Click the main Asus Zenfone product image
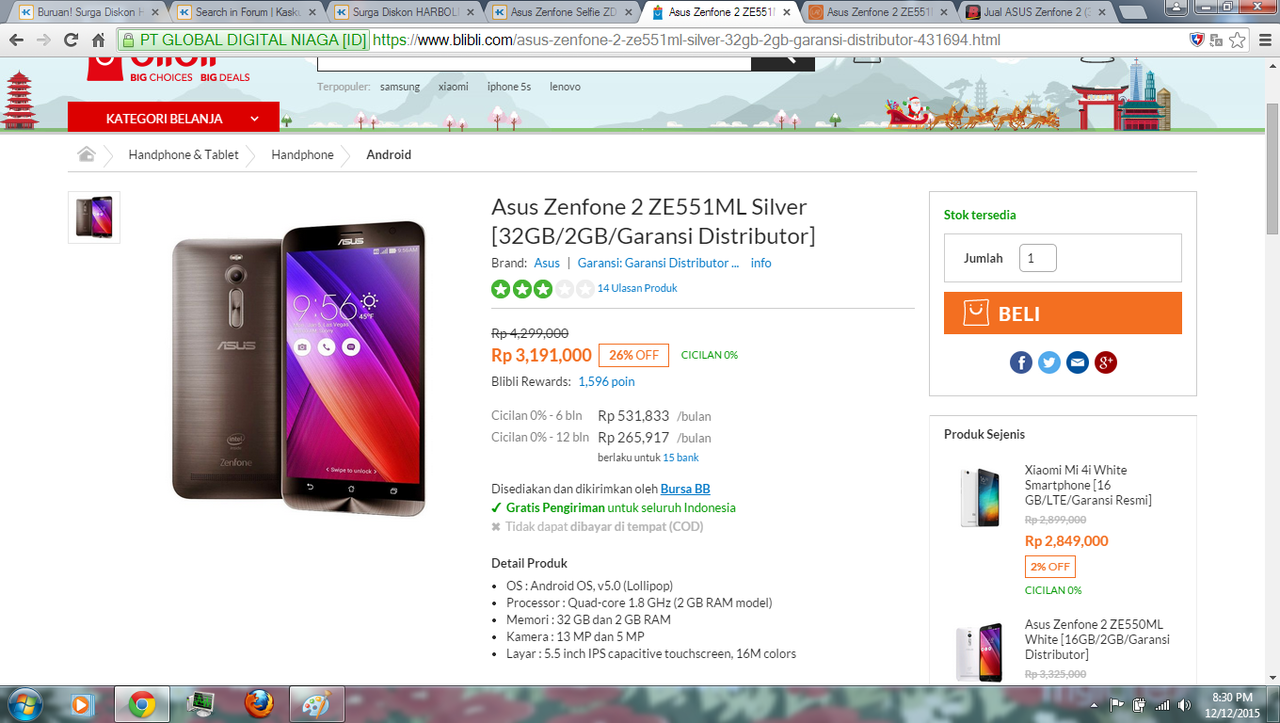 299,366
